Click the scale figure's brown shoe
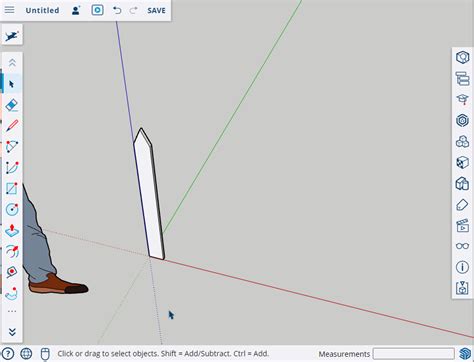This screenshot has width=474, height=362. coord(58,284)
